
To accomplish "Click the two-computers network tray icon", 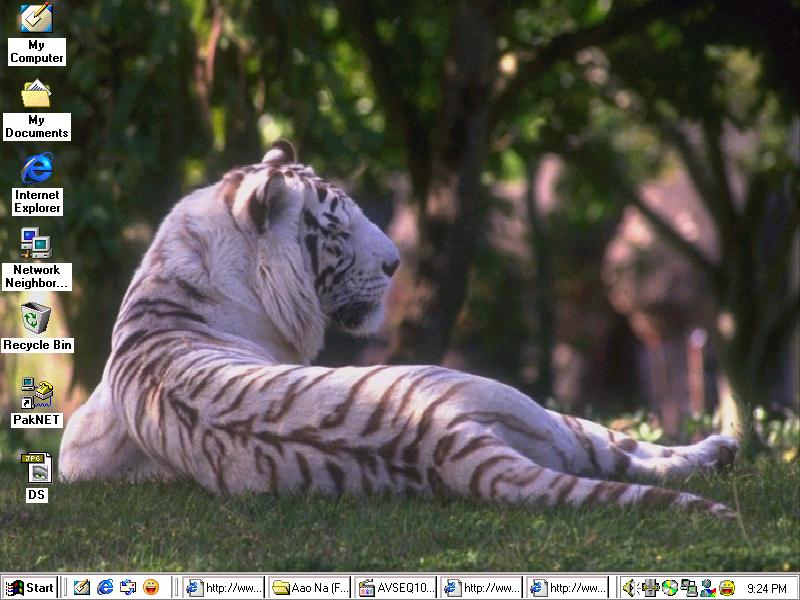I will [x=689, y=587].
